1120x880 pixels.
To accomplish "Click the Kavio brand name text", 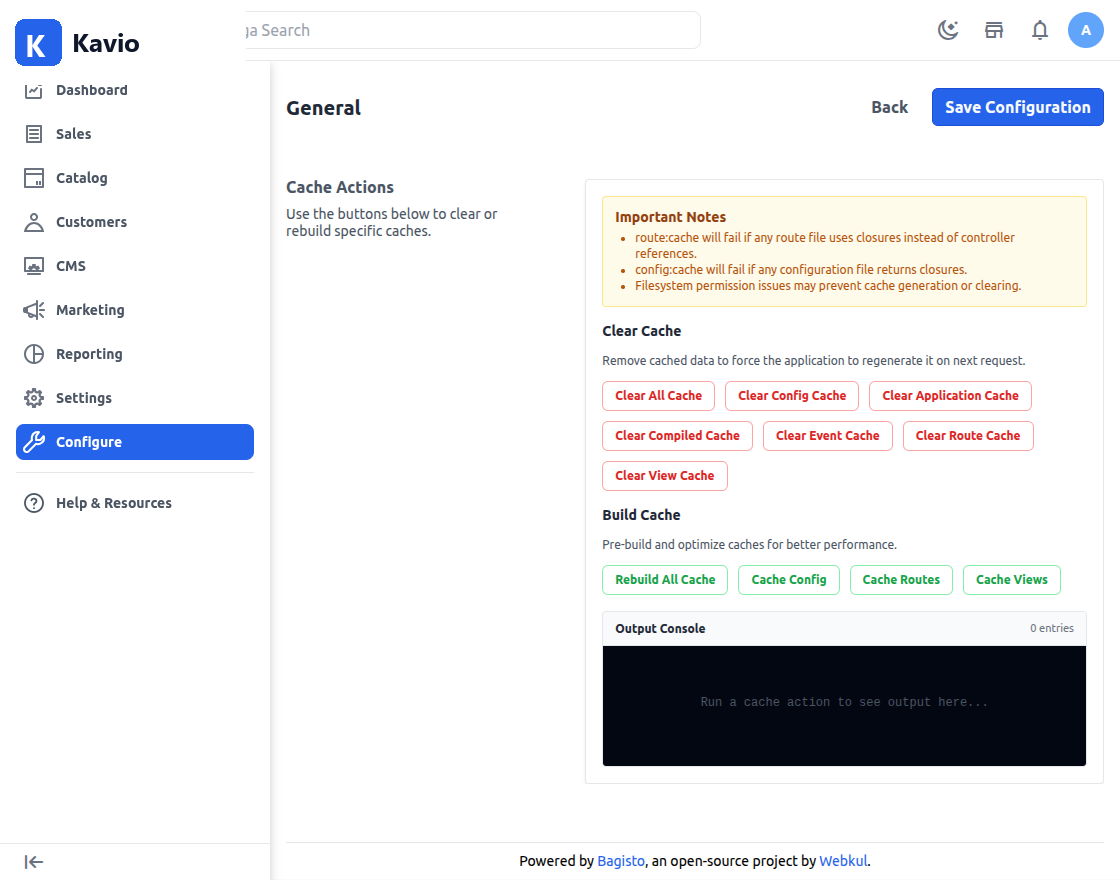I will point(106,43).
